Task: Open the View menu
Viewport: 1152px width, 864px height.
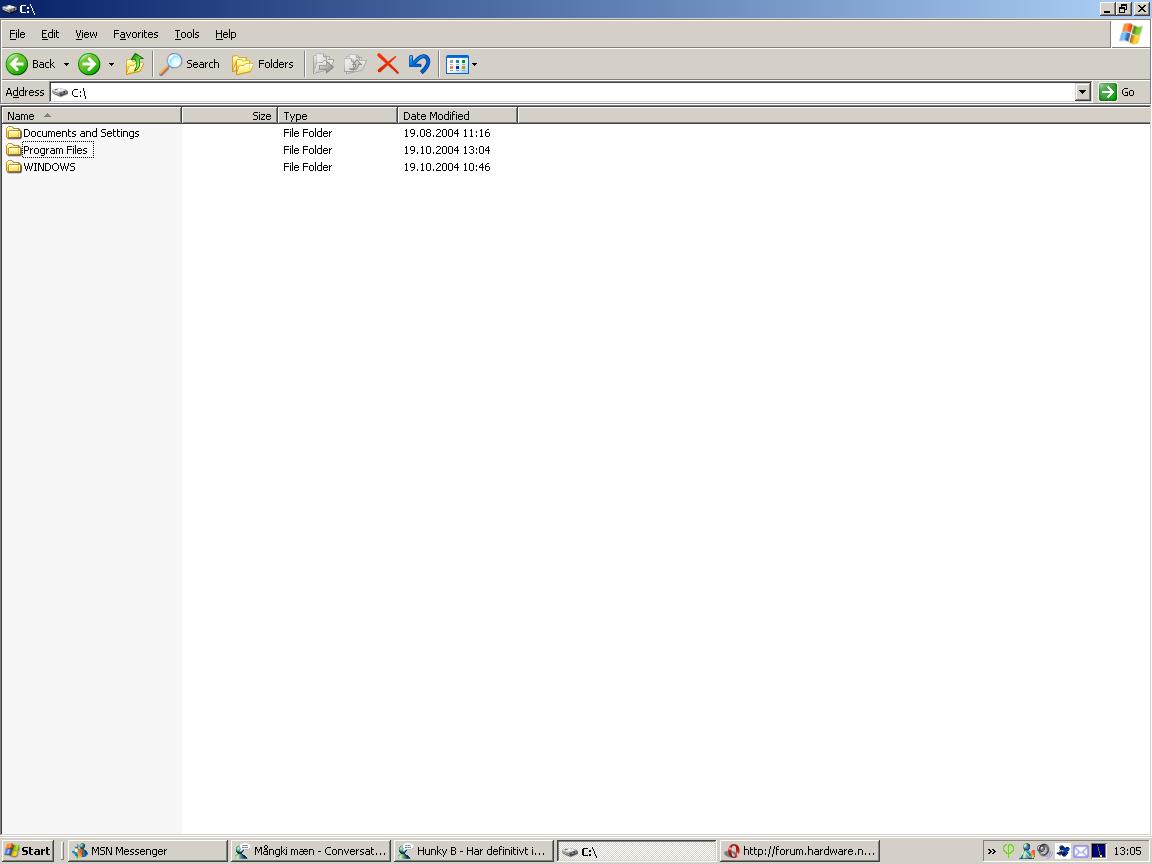Action: (86, 34)
